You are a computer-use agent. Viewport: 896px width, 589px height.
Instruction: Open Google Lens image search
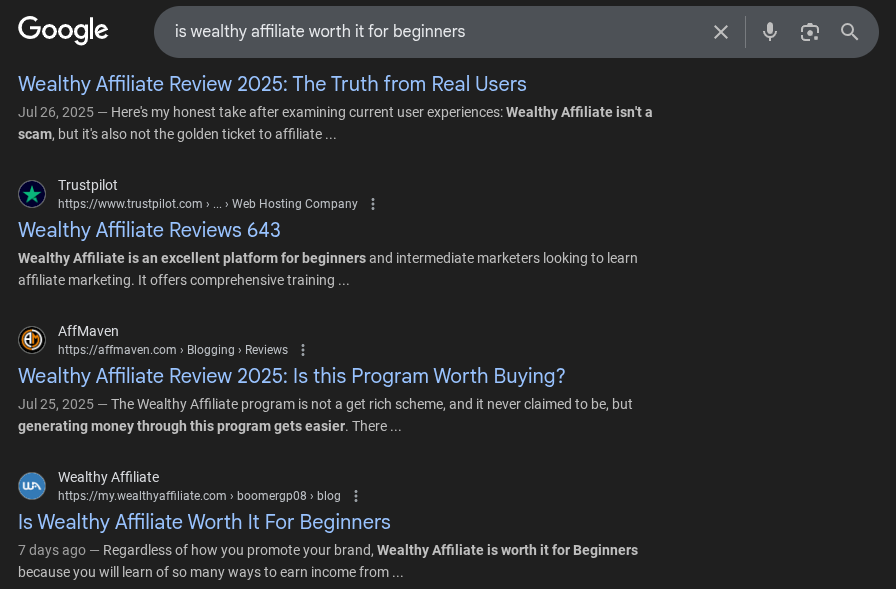[x=810, y=32]
